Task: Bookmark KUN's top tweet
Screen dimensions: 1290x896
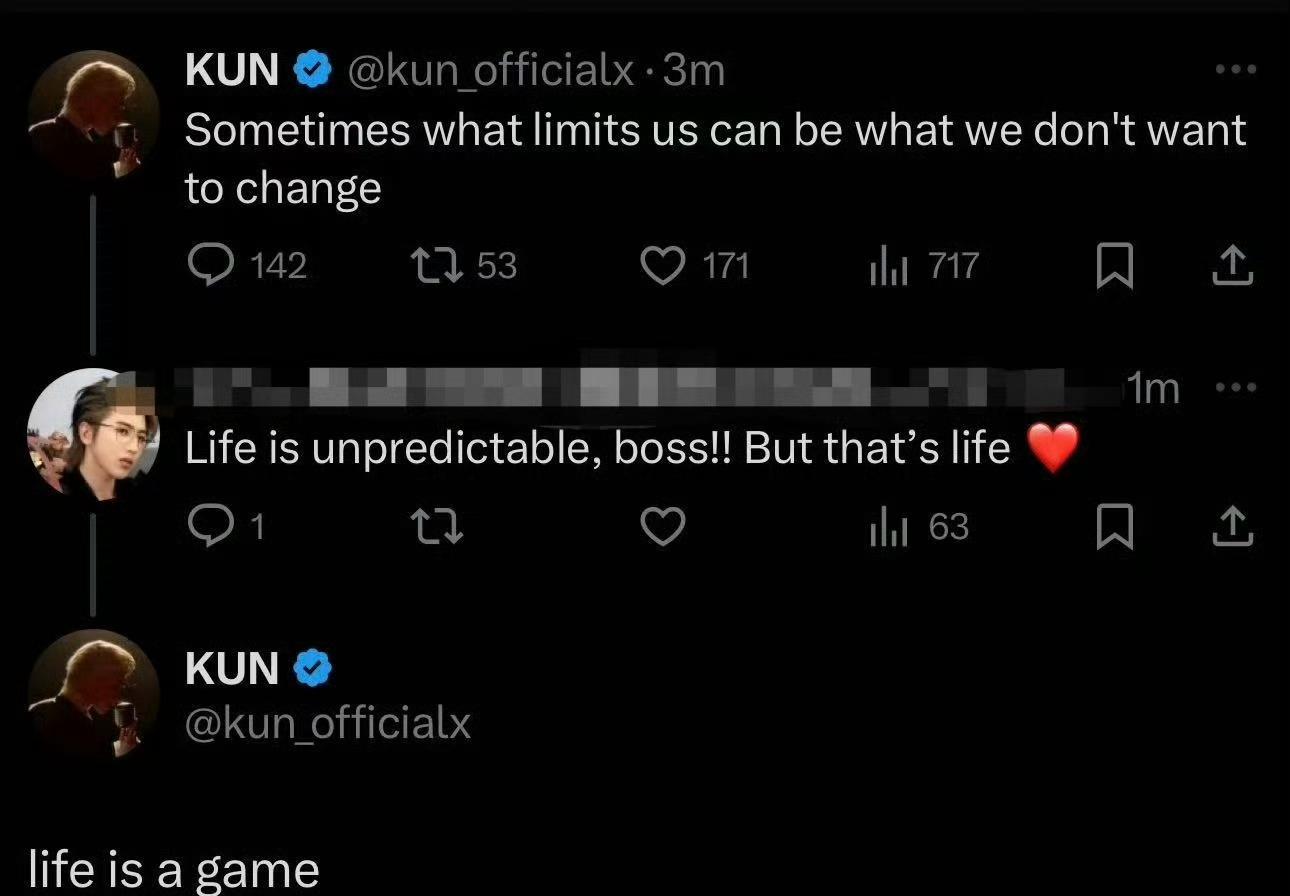Action: point(1115,267)
